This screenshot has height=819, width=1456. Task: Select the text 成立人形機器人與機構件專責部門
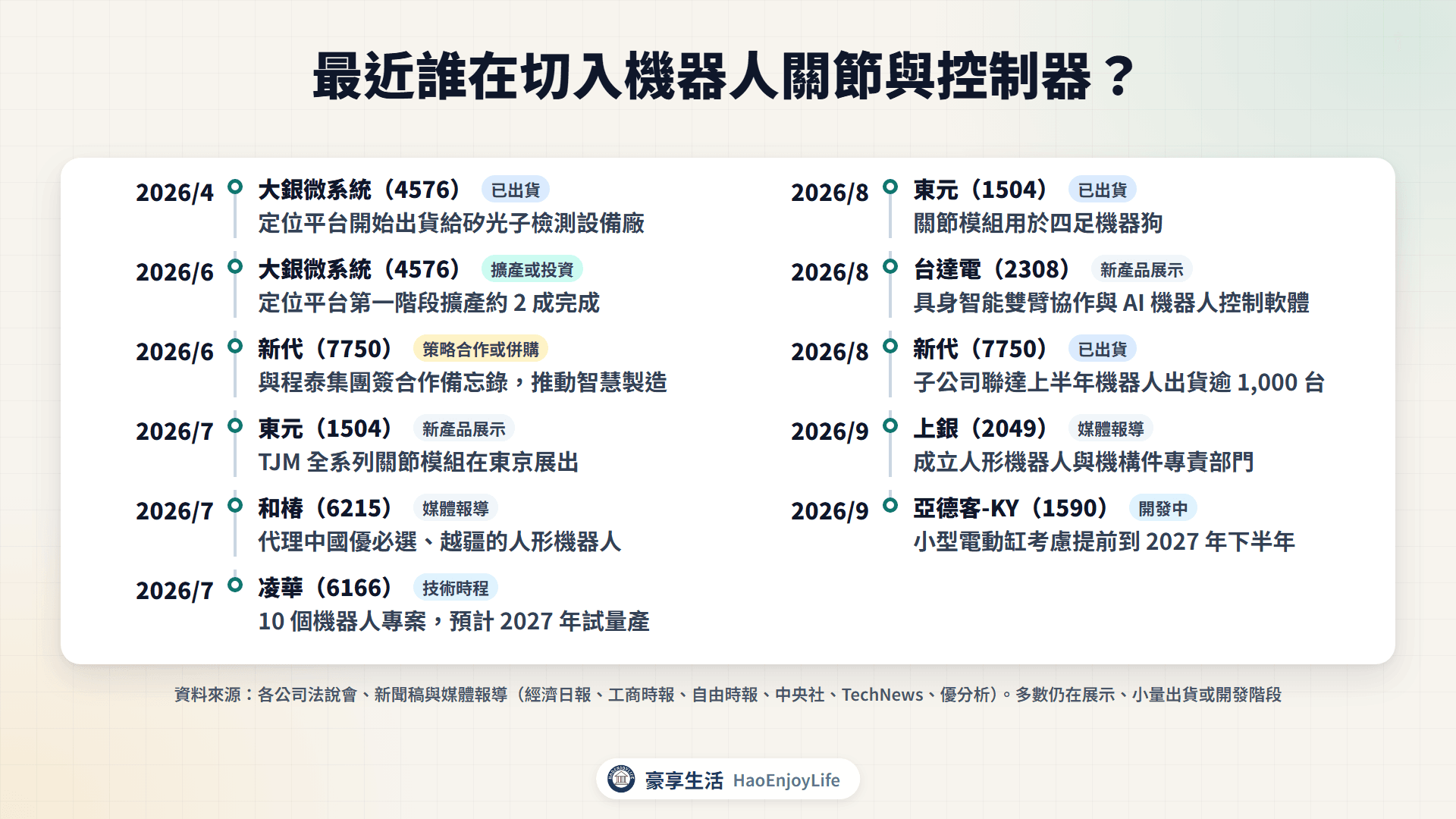[1084, 462]
